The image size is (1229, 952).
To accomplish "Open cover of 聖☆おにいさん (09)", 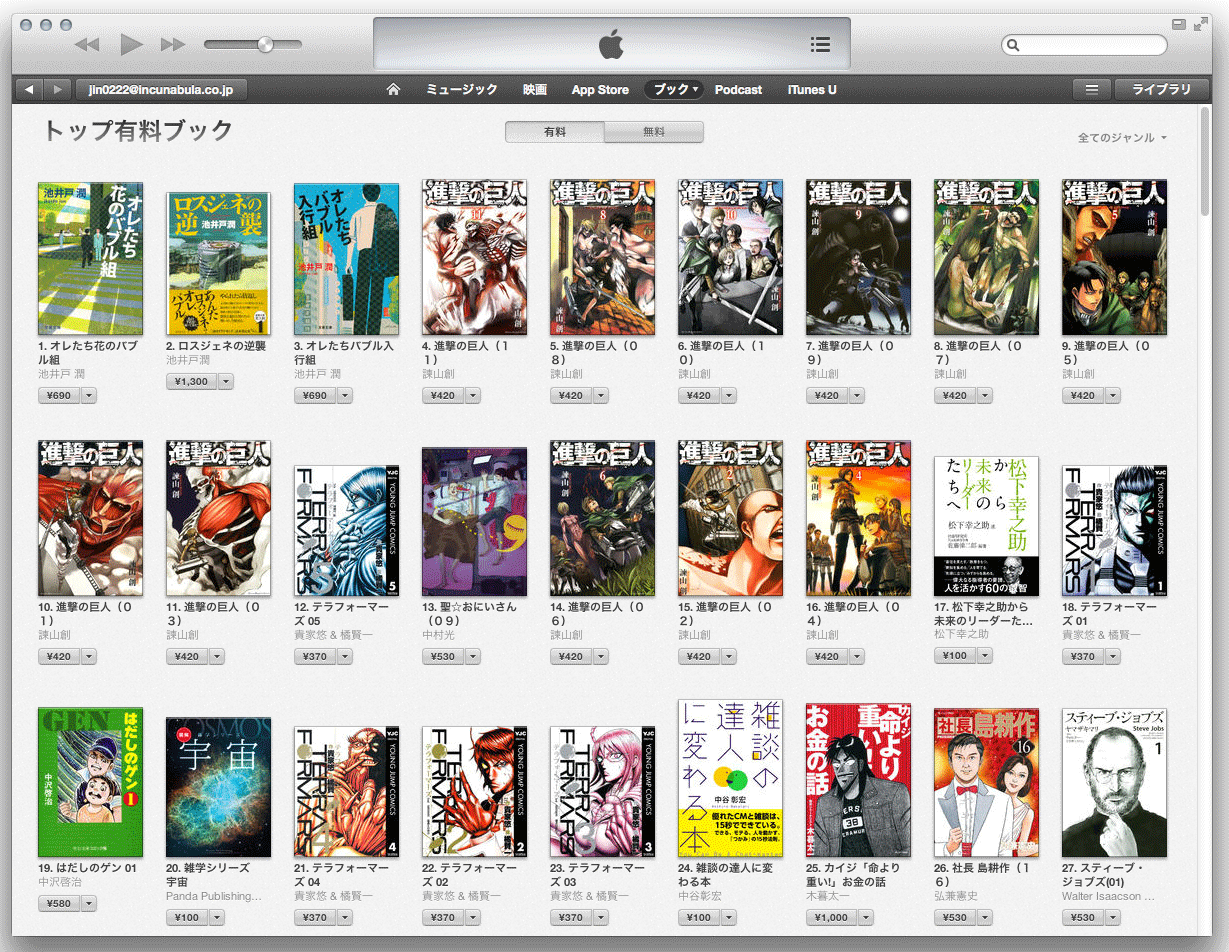I will 474,521.
